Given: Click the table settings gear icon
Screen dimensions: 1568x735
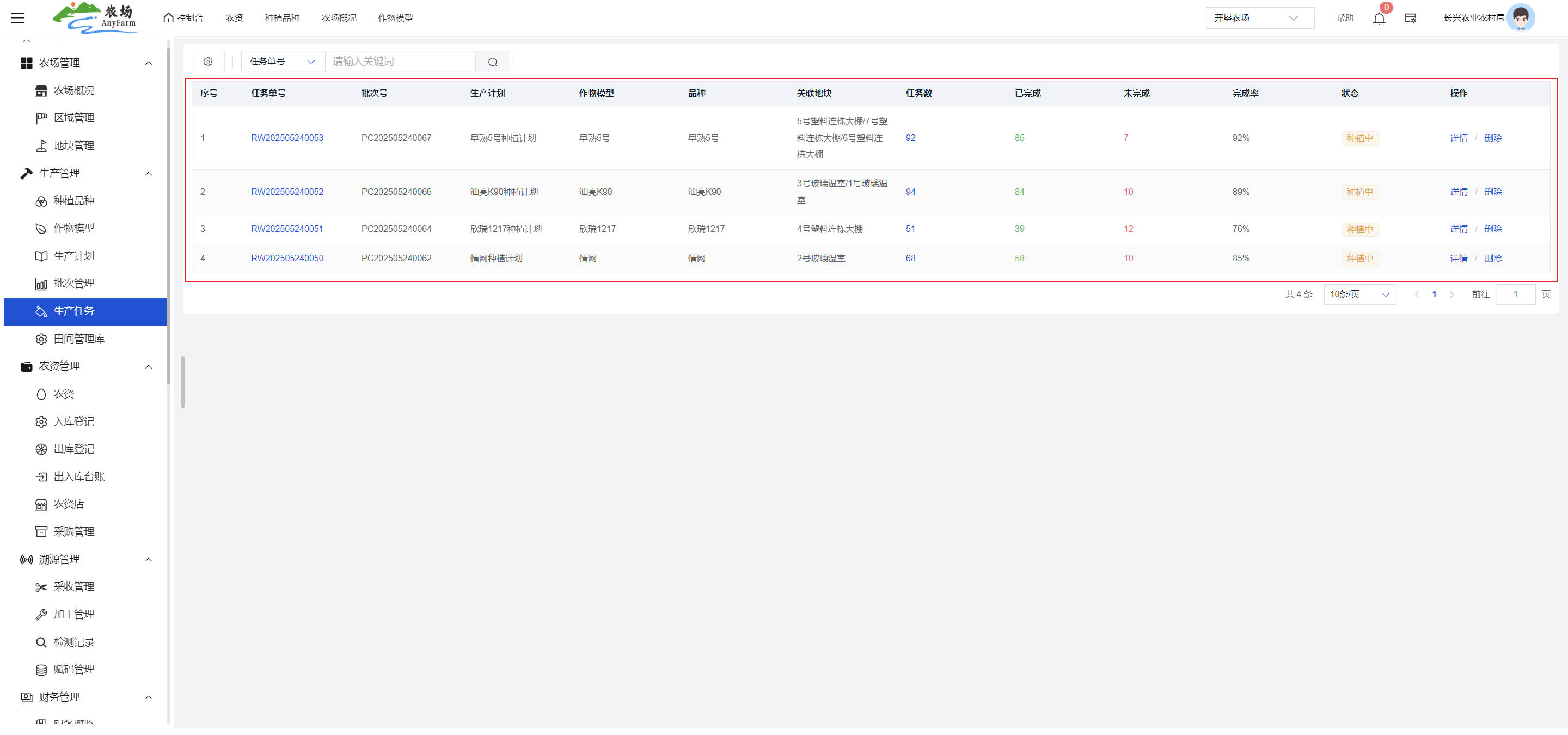Looking at the screenshot, I should 208,62.
